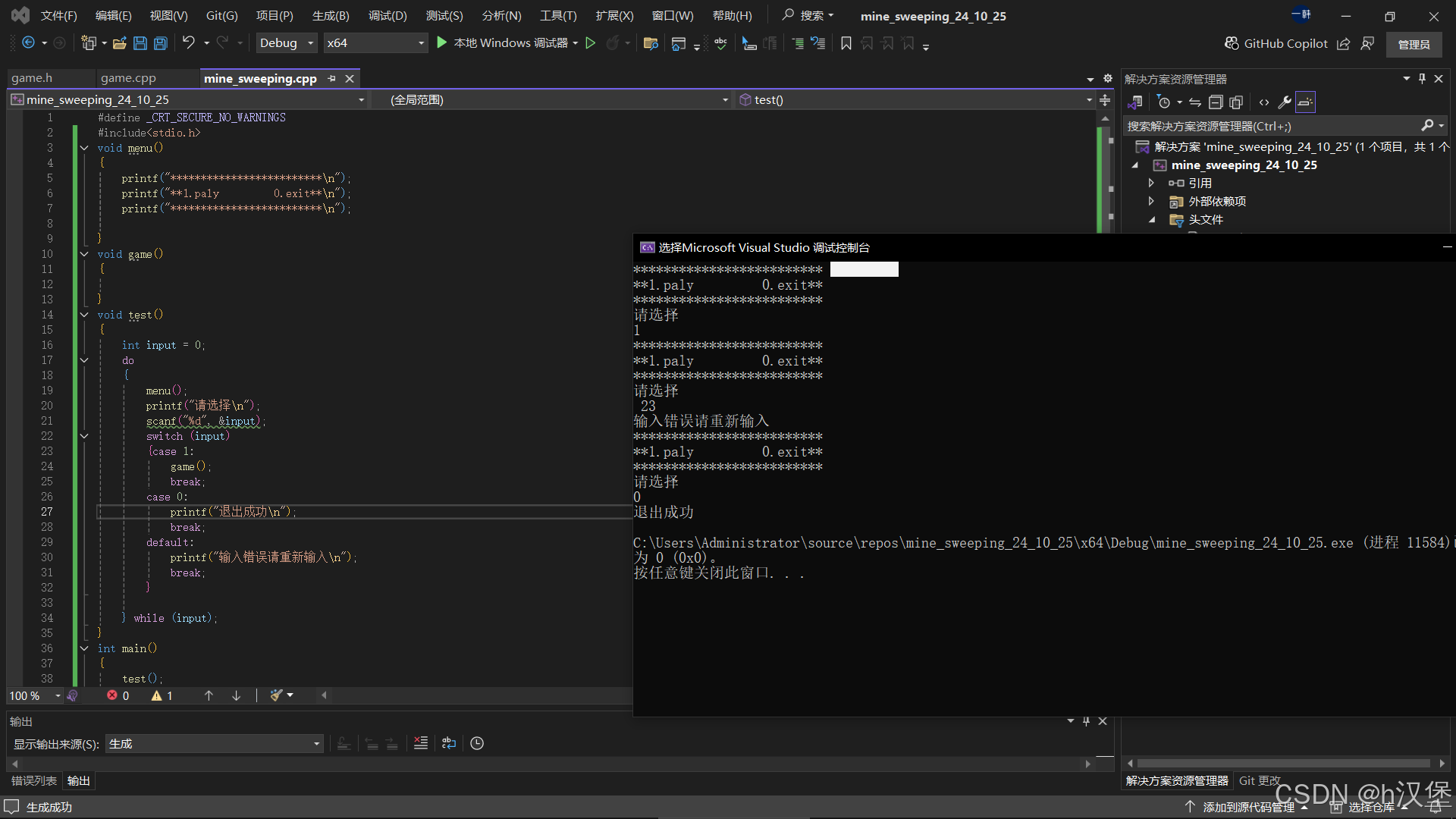Click the bookmark toggle icon in toolbar
The height and width of the screenshot is (819, 1456).
tap(846, 43)
